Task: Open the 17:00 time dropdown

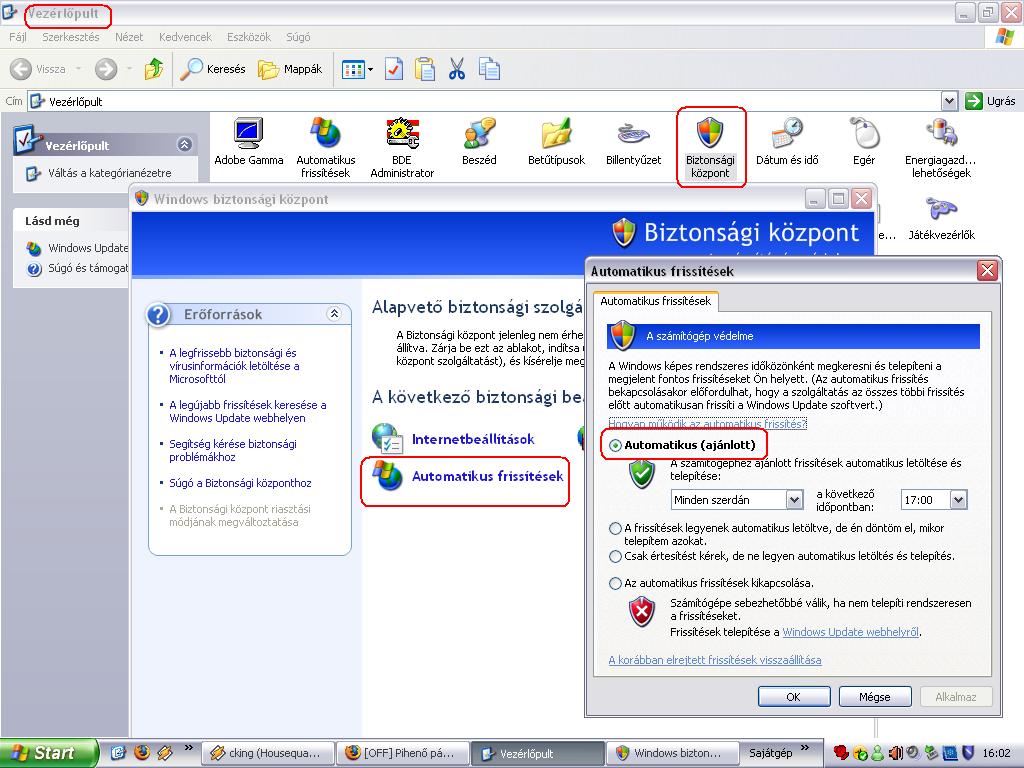Action: 958,500
